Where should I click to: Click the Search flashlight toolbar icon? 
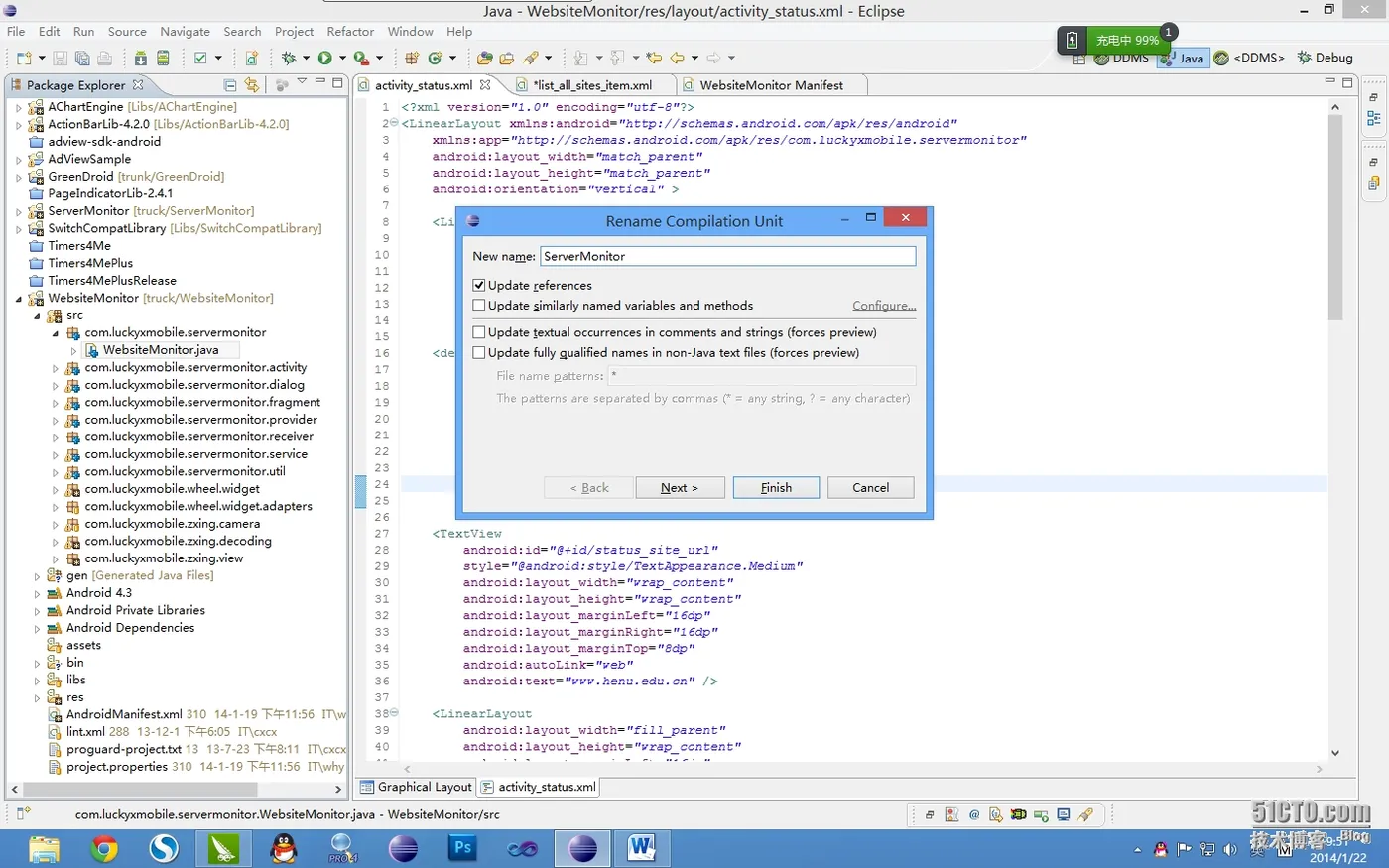click(x=531, y=59)
